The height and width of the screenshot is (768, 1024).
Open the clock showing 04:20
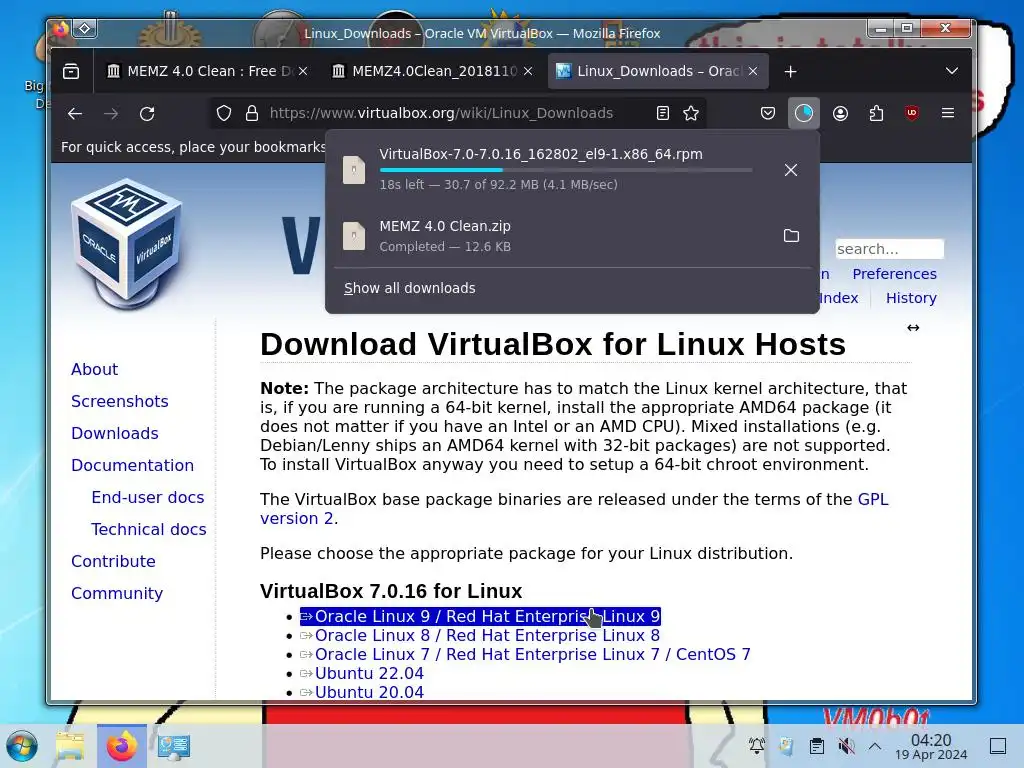[x=931, y=746]
